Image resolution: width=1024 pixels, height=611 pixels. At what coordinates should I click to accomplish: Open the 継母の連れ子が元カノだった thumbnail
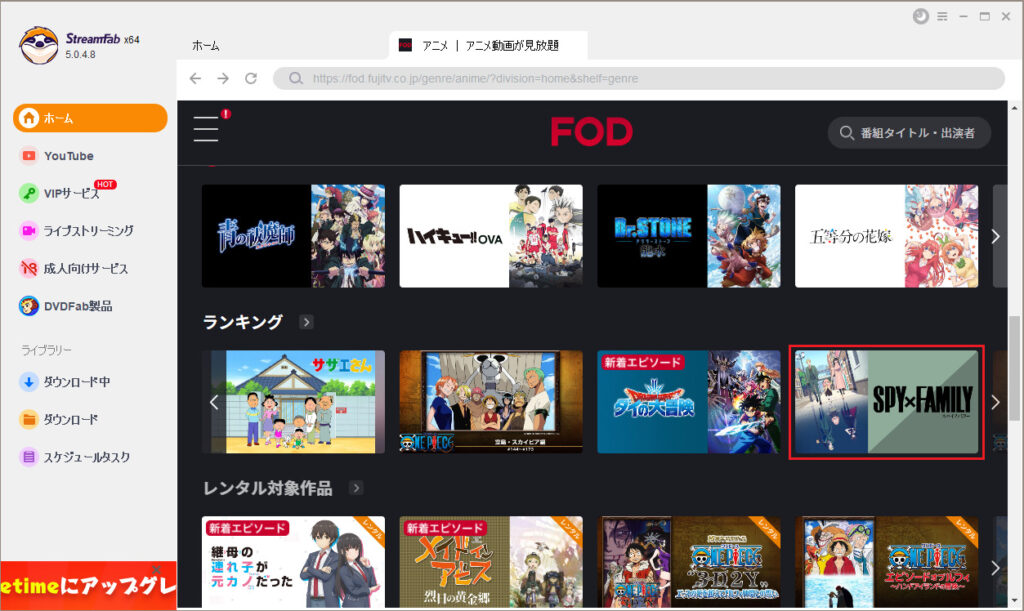tap(293, 561)
